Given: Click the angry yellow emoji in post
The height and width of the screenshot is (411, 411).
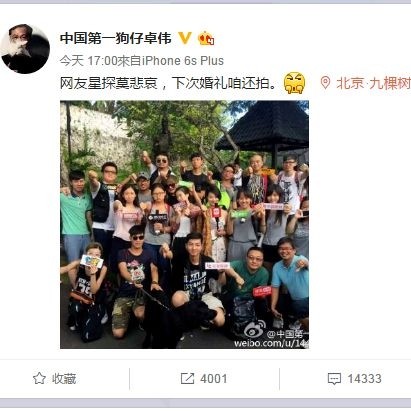Looking at the screenshot, I should click(294, 83).
